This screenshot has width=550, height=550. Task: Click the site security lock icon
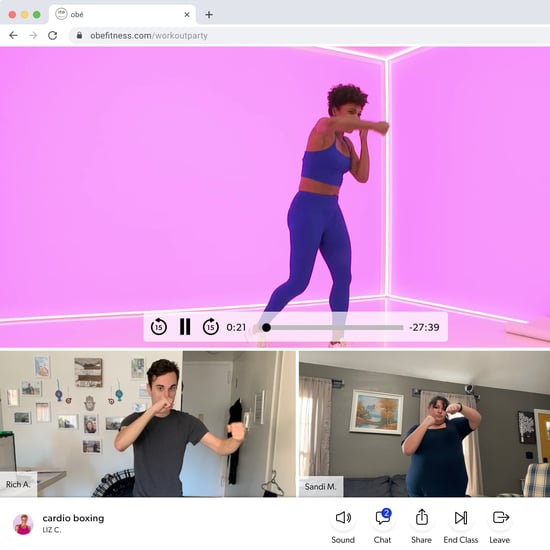80,35
